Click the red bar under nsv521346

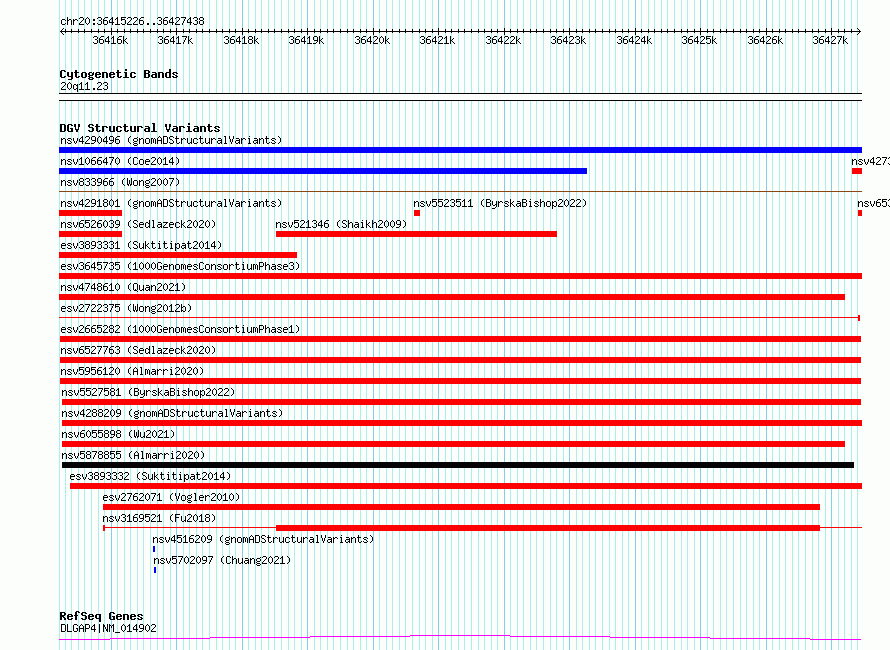(416, 234)
